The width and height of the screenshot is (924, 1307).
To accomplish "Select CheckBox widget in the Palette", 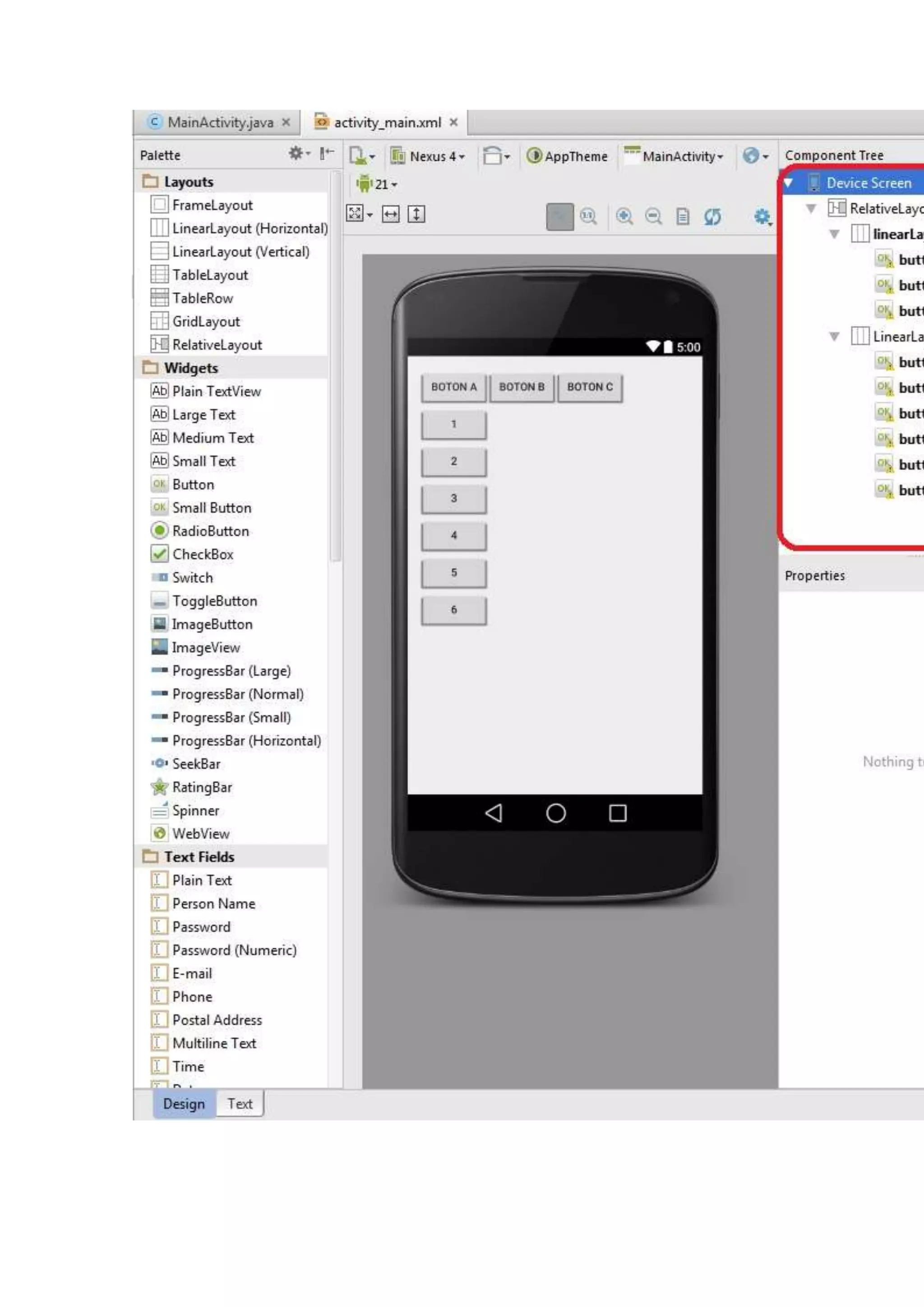I will point(203,554).
